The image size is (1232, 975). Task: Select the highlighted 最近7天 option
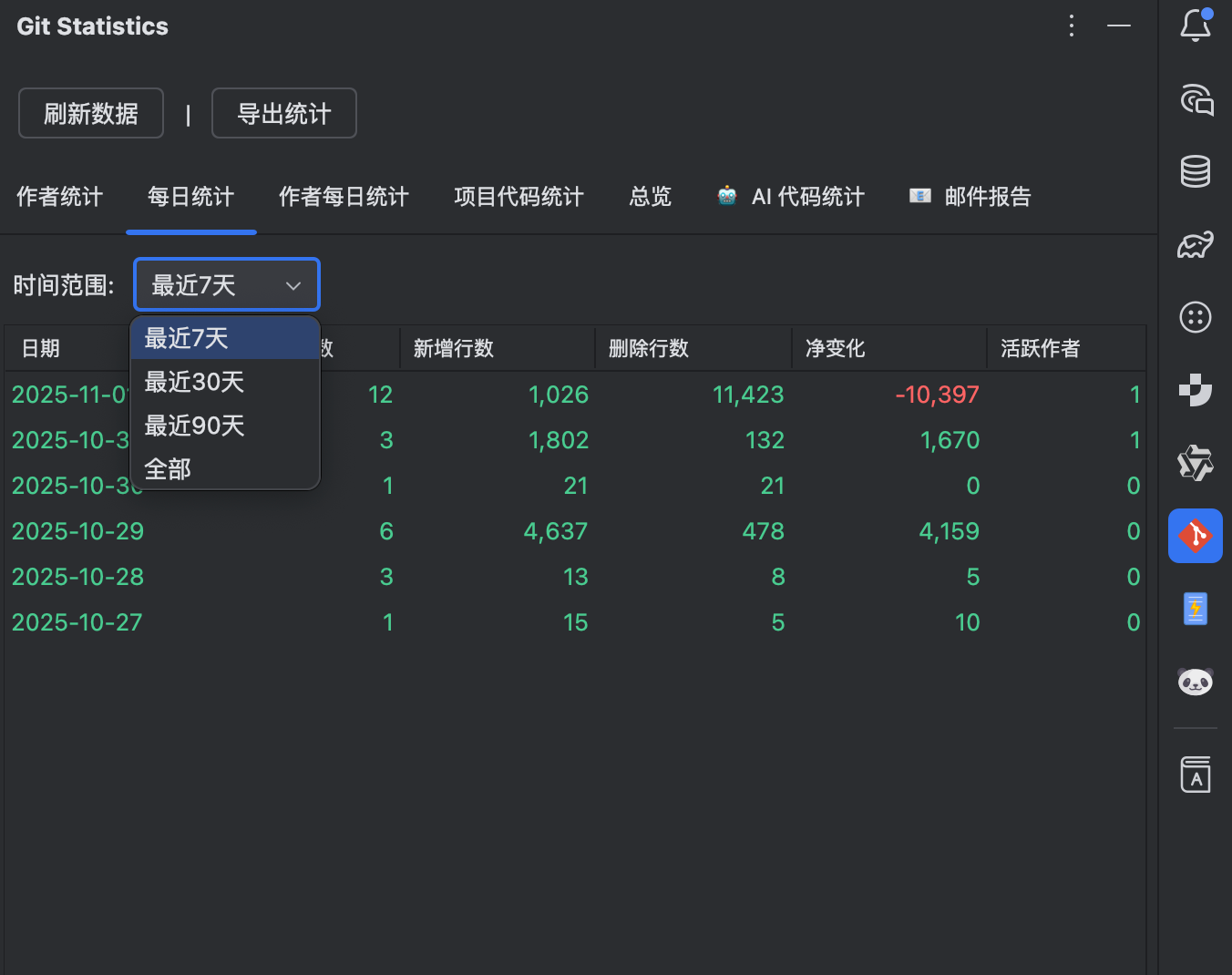click(x=193, y=337)
